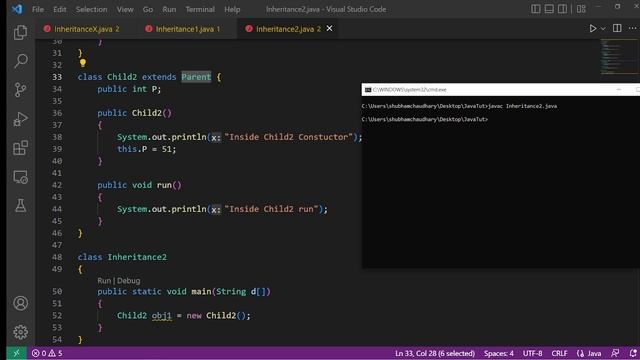Click the obj1 variable on line 52

[162, 316]
